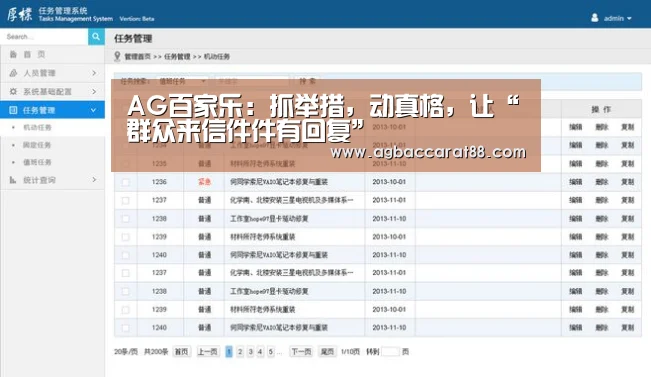Click the 转到 page number input

click(390, 352)
